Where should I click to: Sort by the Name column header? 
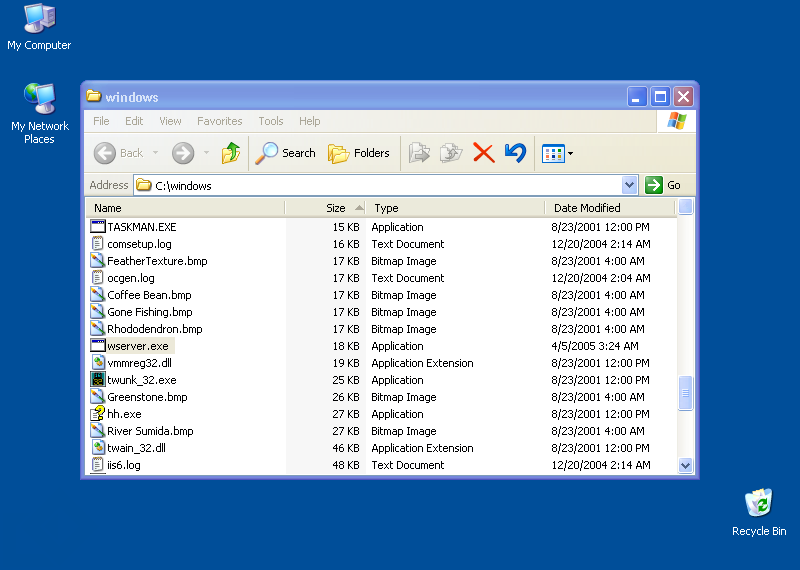[x=185, y=208]
